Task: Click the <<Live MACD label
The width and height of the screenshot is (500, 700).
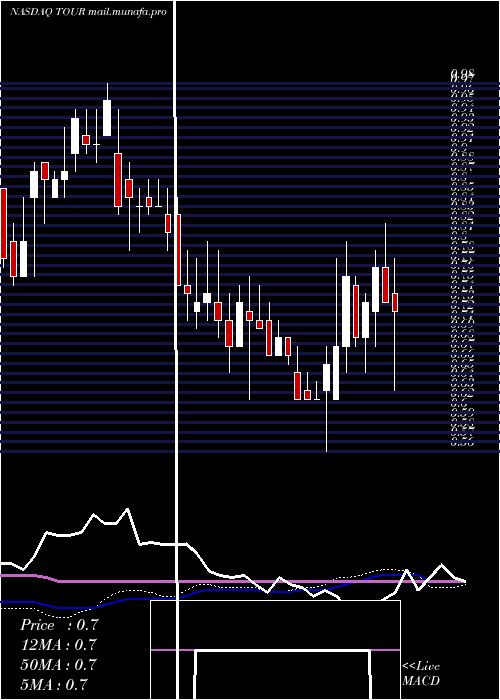Action: pos(421,674)
